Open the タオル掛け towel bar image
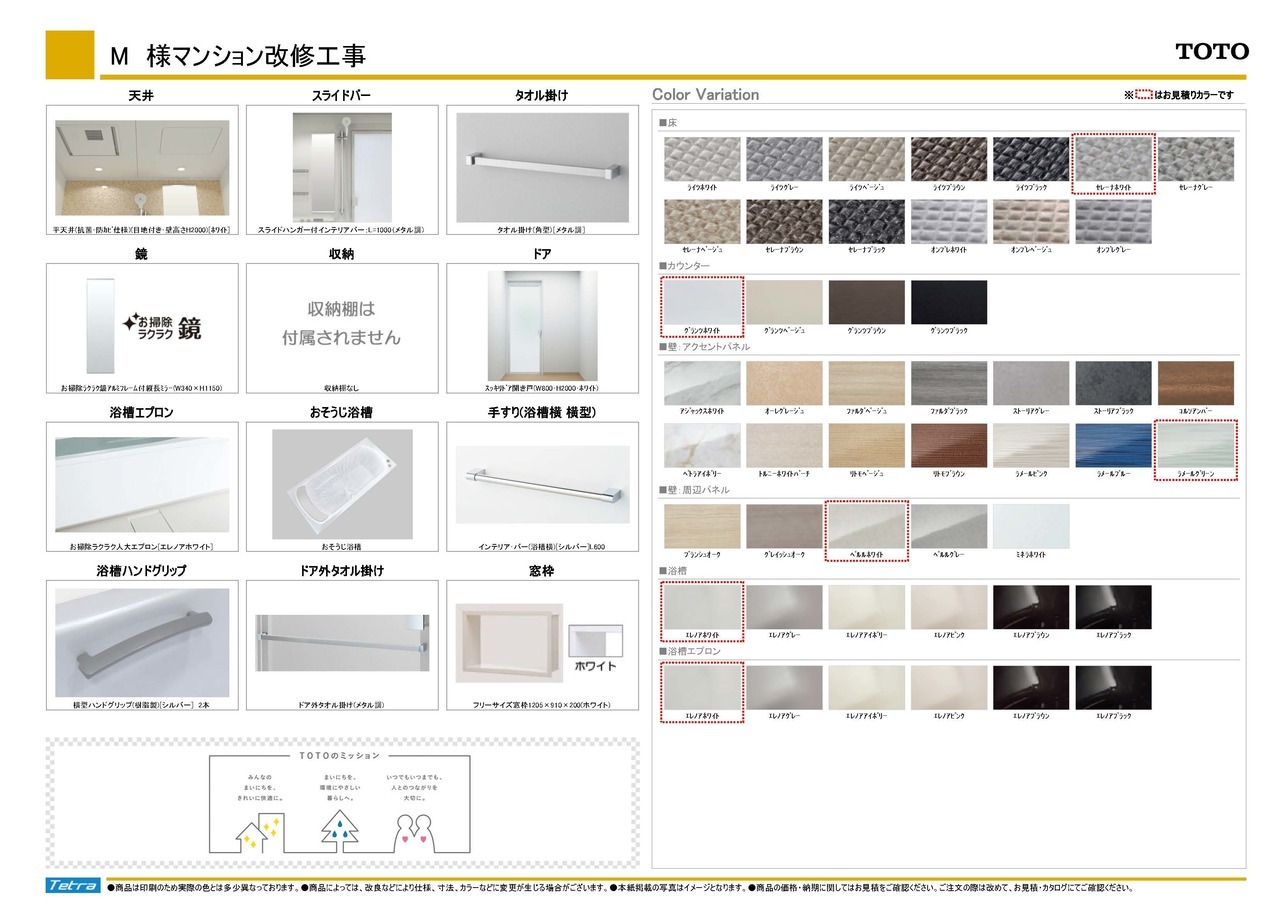1280x905 pixels. pos(543,167)
